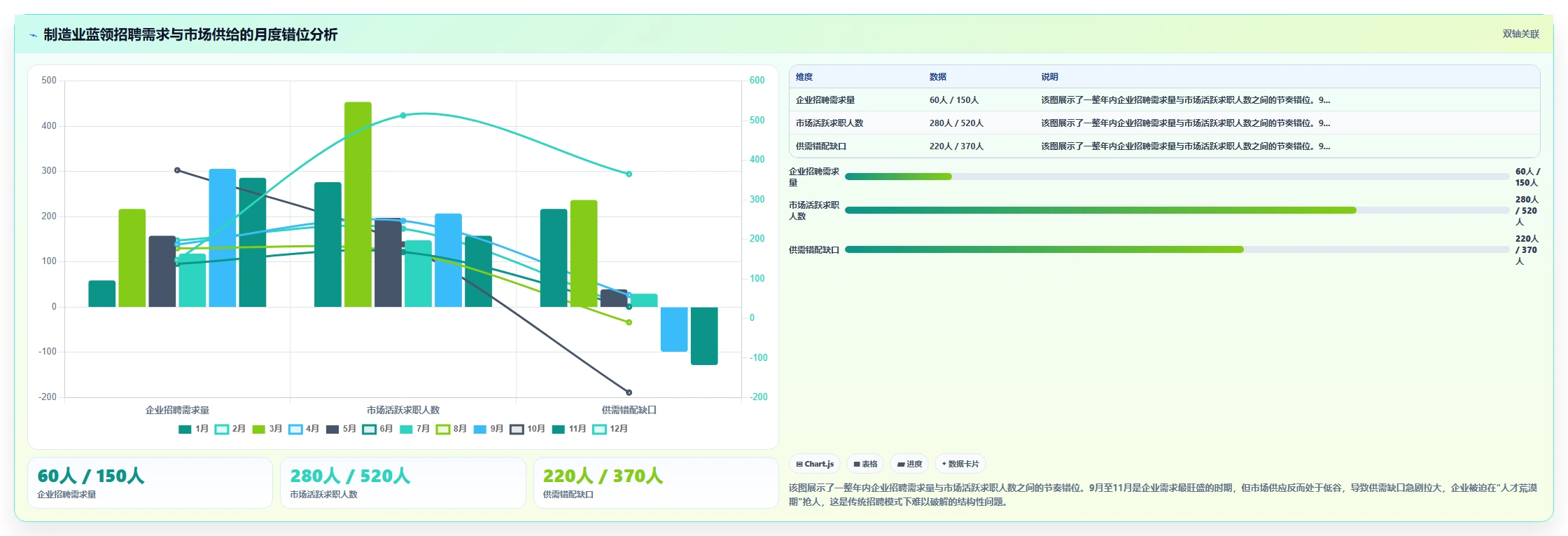Image resolution: width=1568 pixels, height=536 pixels.
Task: Toggle the 11月 legend entry
Action: click(569, 429)
